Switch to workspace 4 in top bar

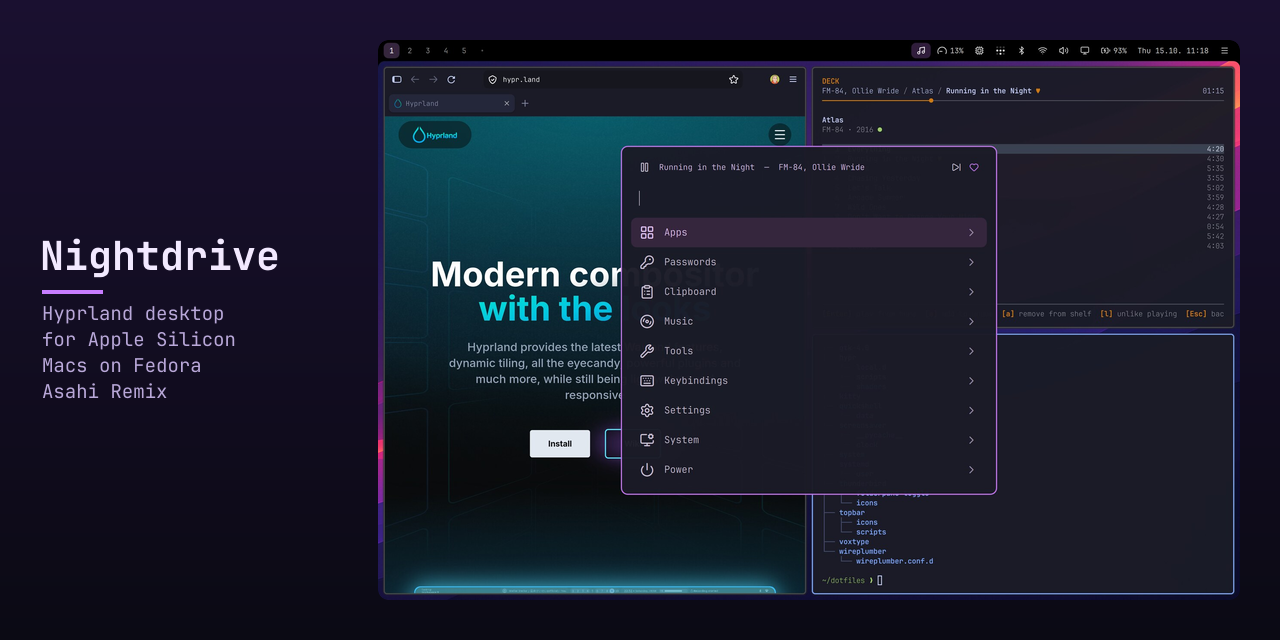tap(446, 50)
